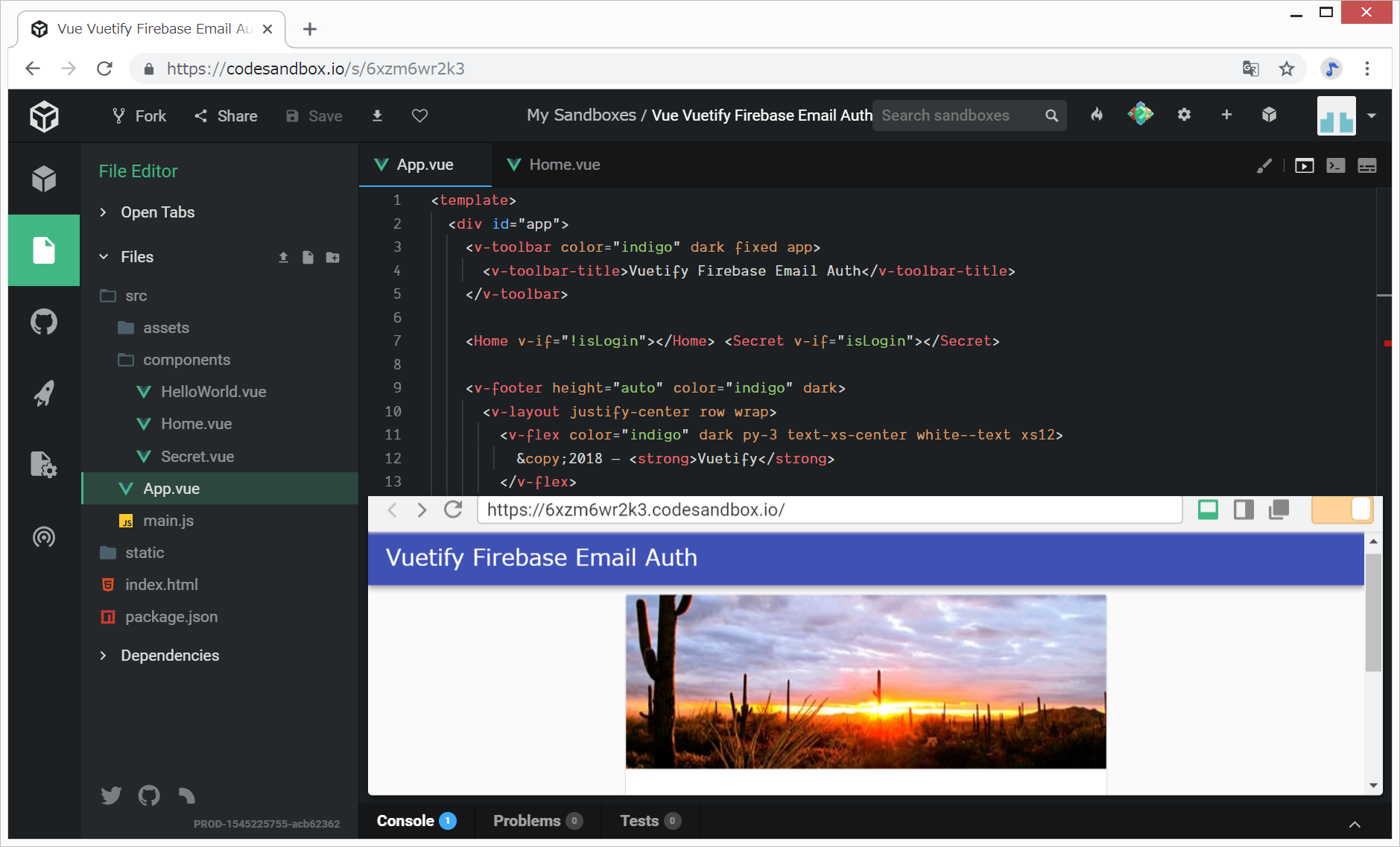Open the Configuration Files panel

coord(44,465)
